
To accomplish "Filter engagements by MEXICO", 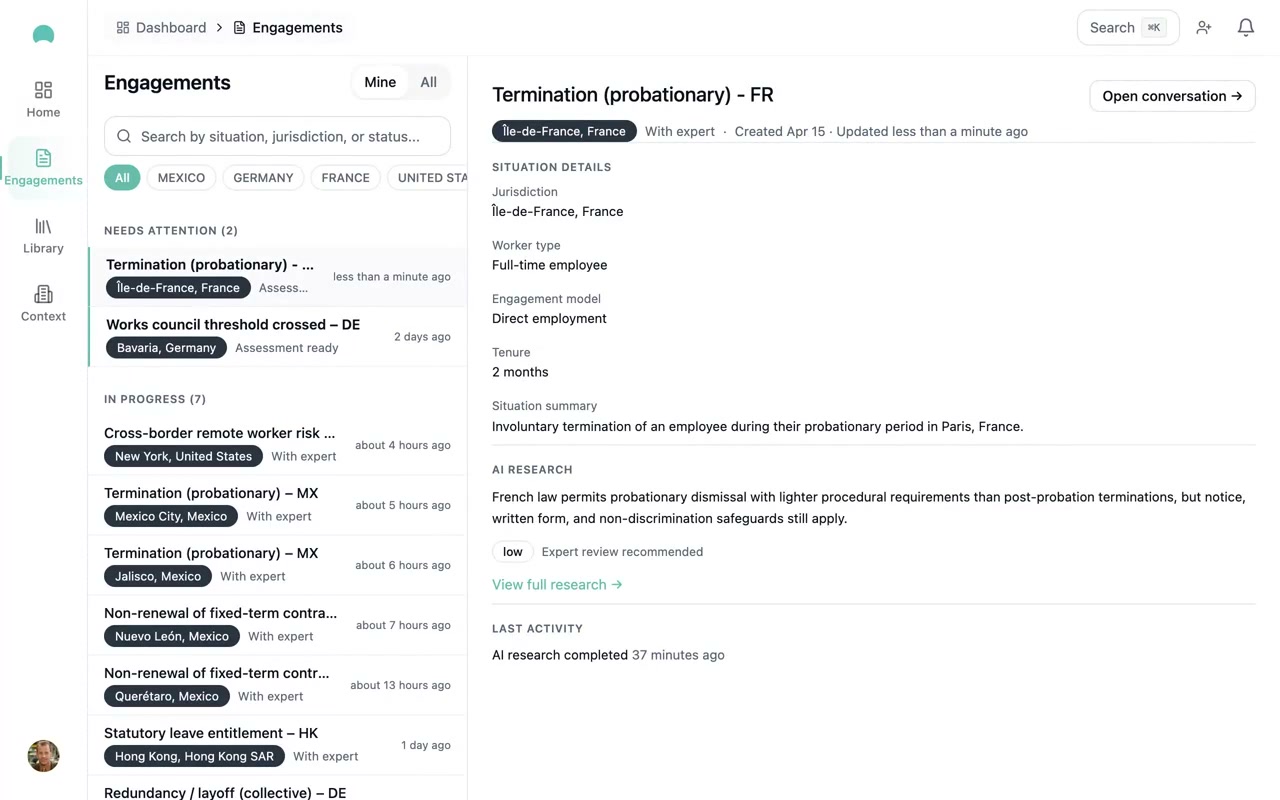I will [x=181, y=178].
